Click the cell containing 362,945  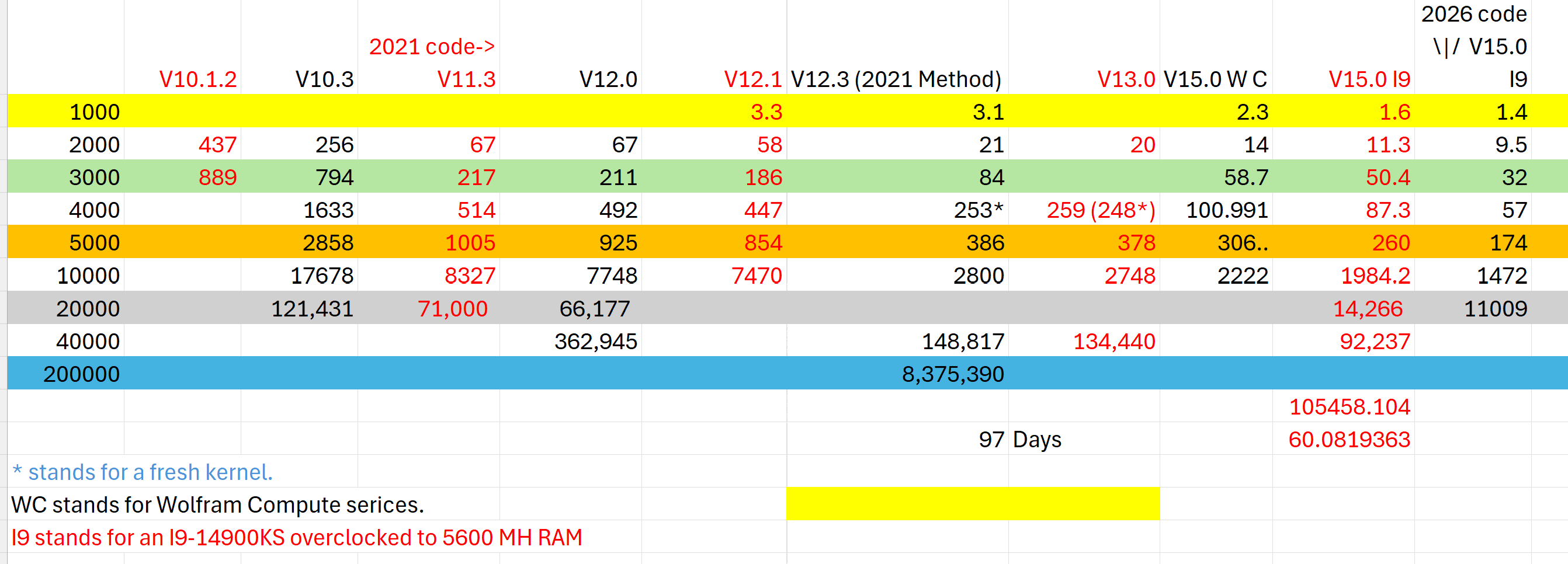click(x=570, y=342)
